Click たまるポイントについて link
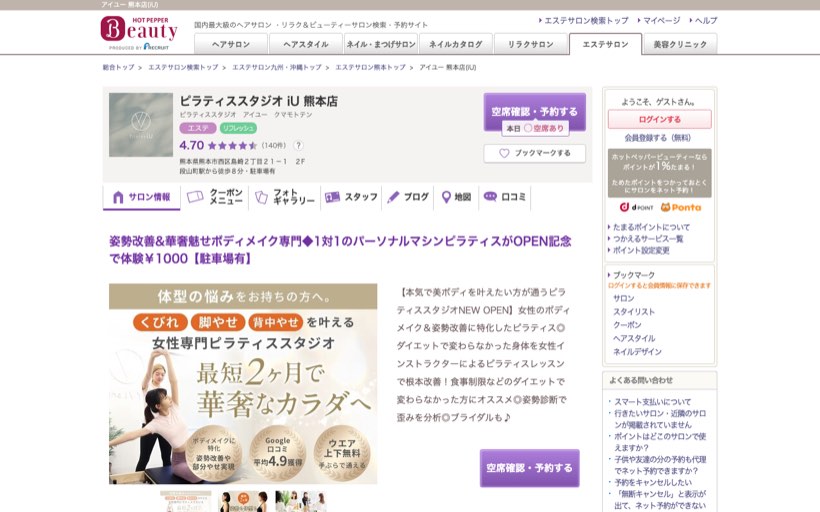 651,227
